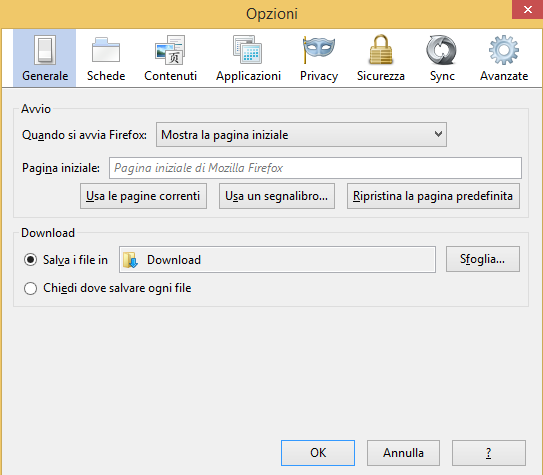The width and height of the screenshot is (543, 475).
Task: Cancel changes with the Annulla button
Action: (x=403, y=453)
